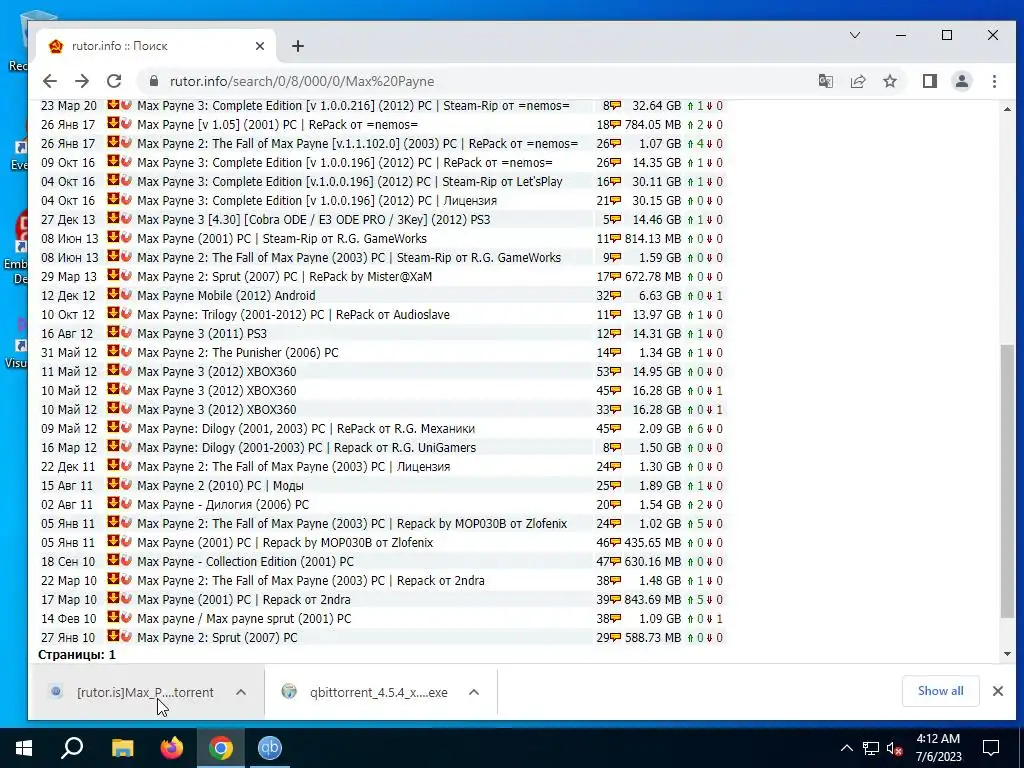This screenshot has height=768, width=1024.
Task: Download torrent for Max Payne 2: The Punisher
Action: [113, 351]
